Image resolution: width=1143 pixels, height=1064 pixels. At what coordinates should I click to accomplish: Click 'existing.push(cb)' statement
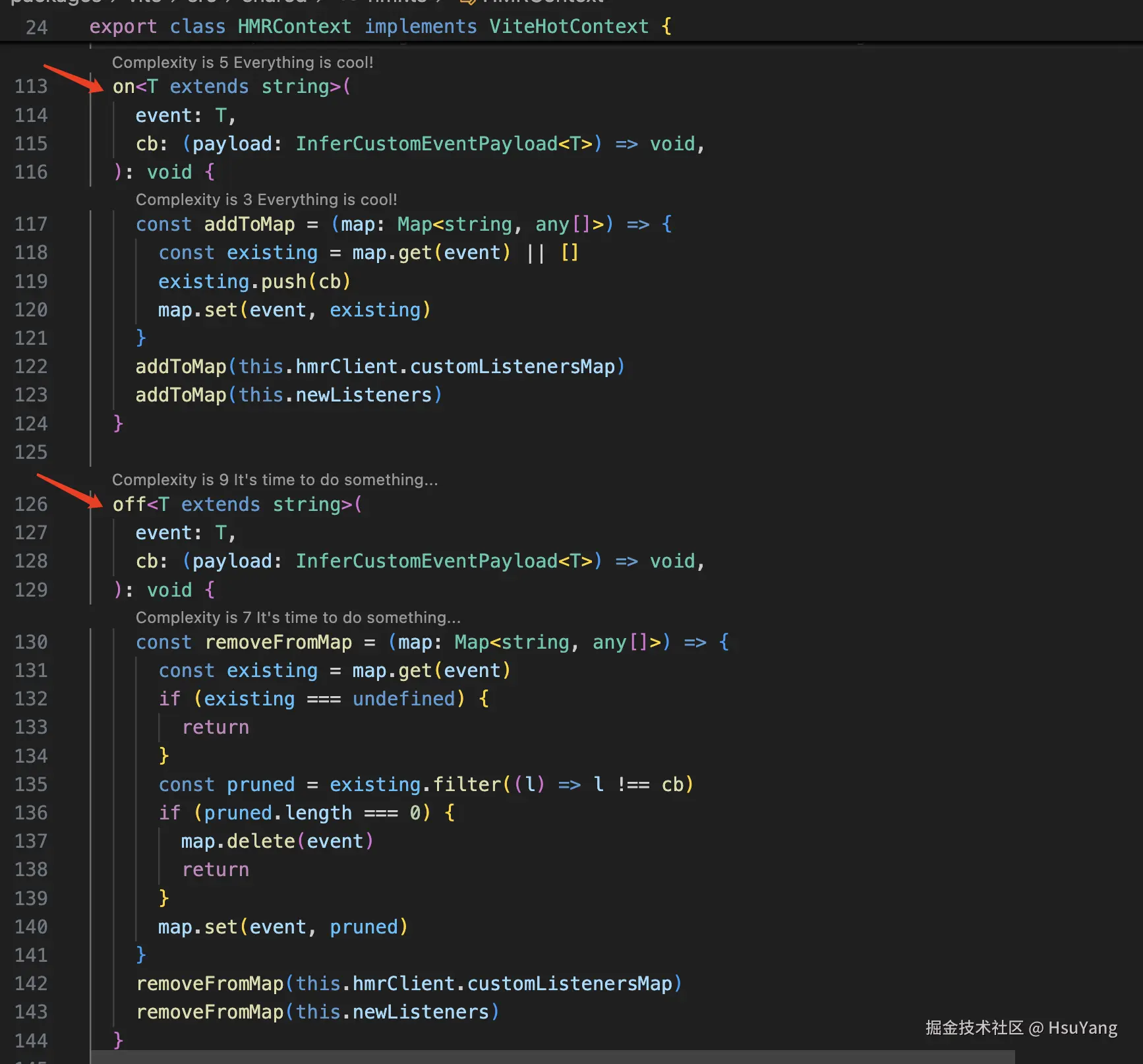[x=254, y=282]
